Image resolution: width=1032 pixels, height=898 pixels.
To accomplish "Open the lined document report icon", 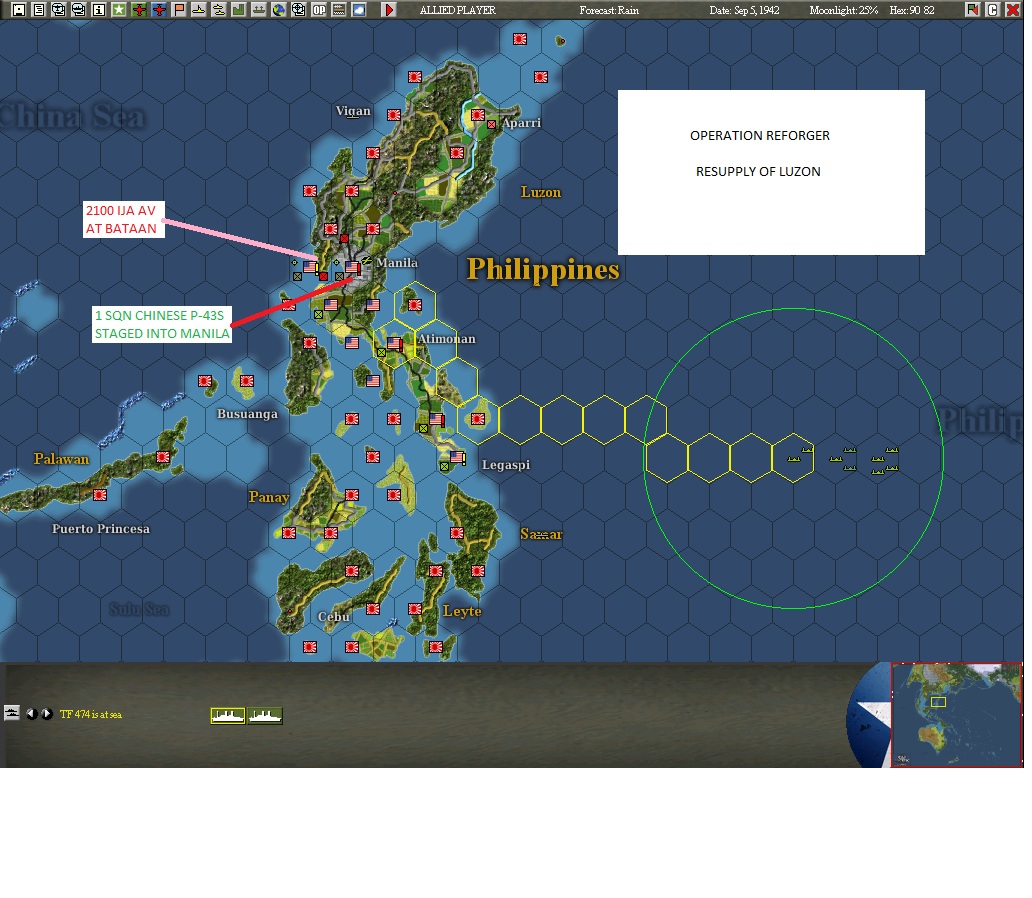I will pyautogui.click(x=39, y=10).
